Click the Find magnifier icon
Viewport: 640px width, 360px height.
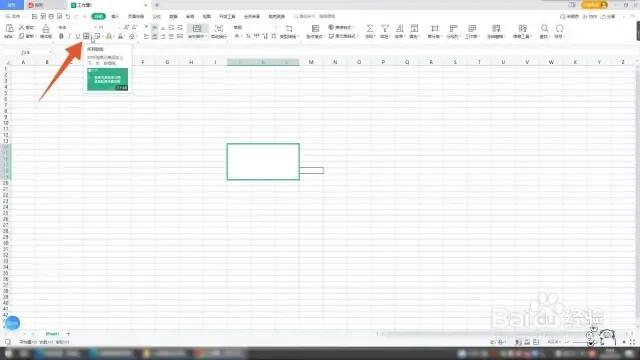[x=544, y=28]
